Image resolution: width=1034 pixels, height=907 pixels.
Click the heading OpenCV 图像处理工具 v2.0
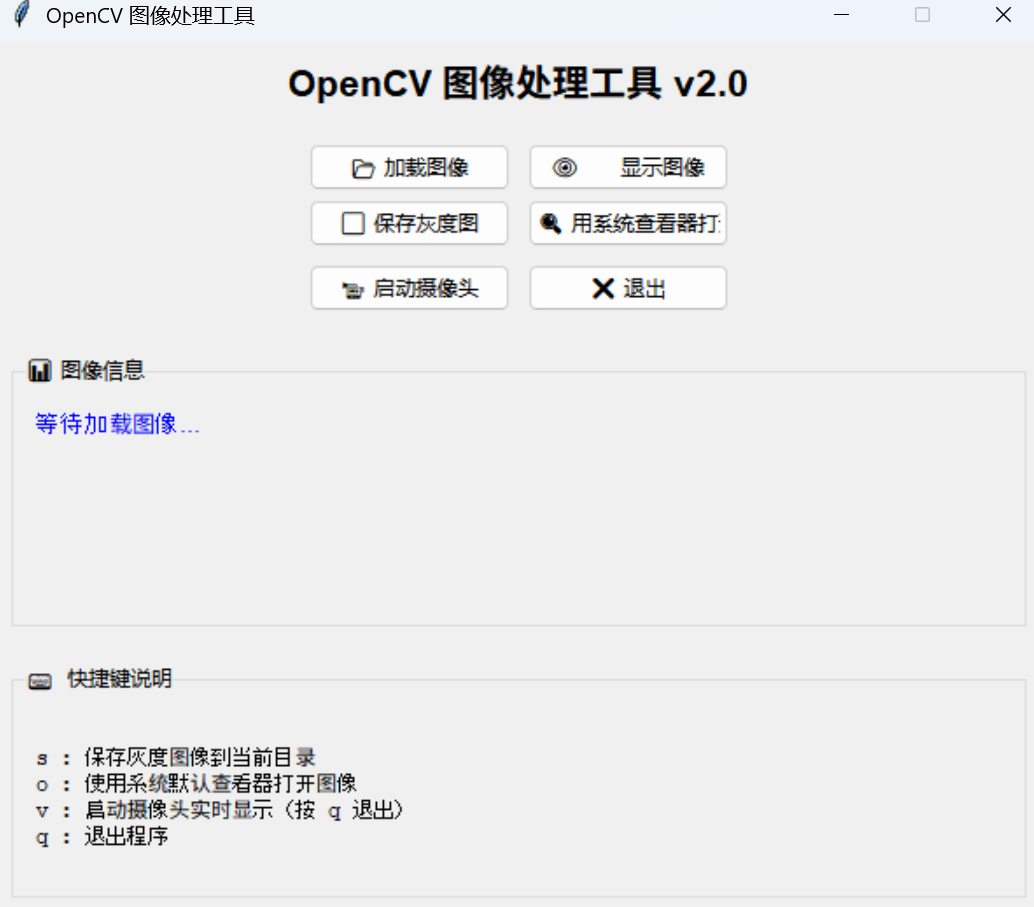coord(518,84)
